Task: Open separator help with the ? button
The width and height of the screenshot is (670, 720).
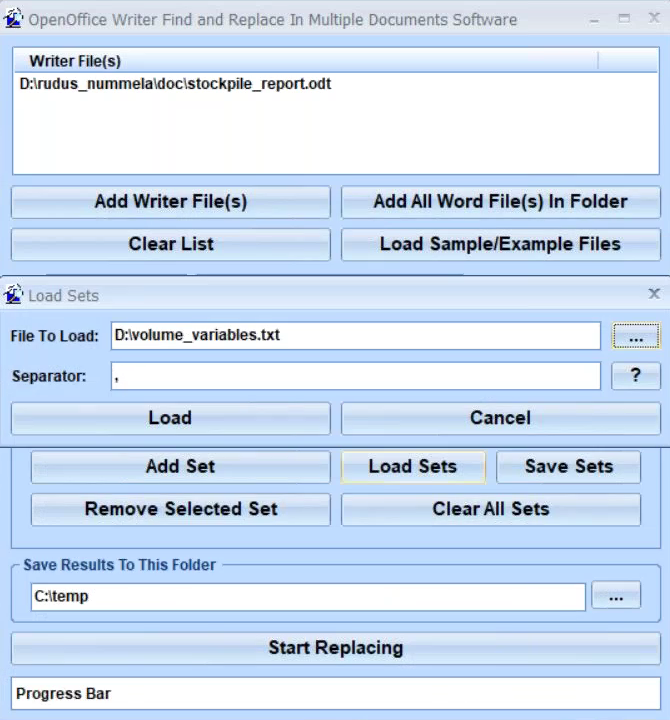Action: [x=636, y=376]
